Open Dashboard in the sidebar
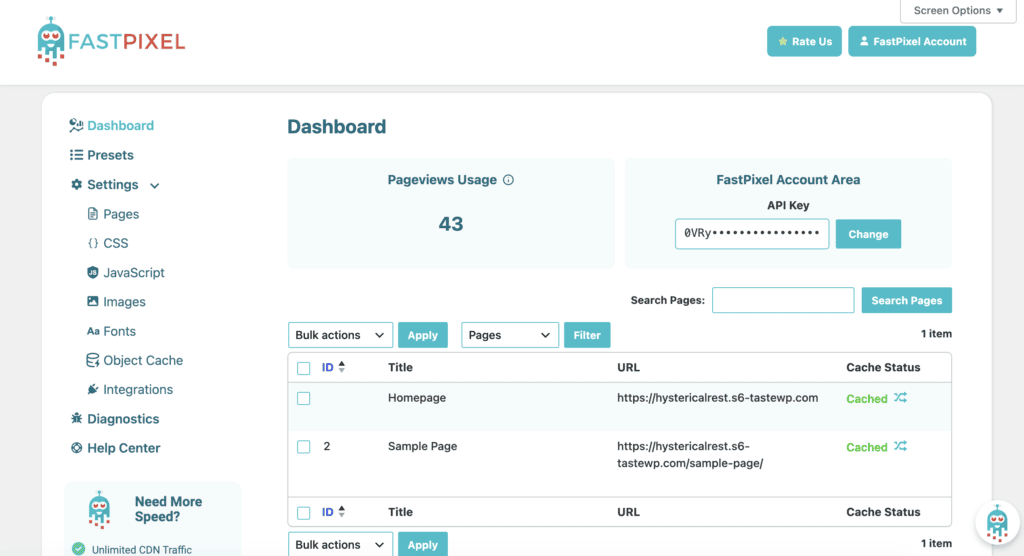This screenshot has width=1024, height=556. (121, 125)
